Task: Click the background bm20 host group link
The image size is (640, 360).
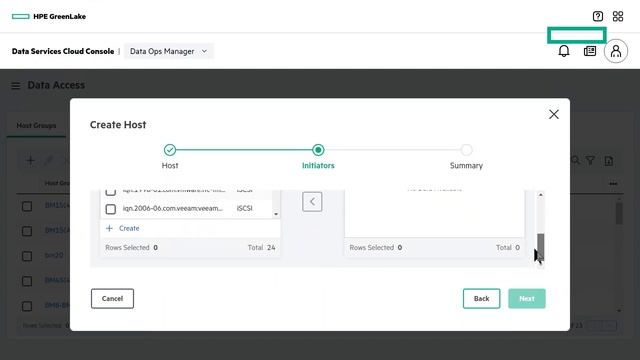Action: 54,256
